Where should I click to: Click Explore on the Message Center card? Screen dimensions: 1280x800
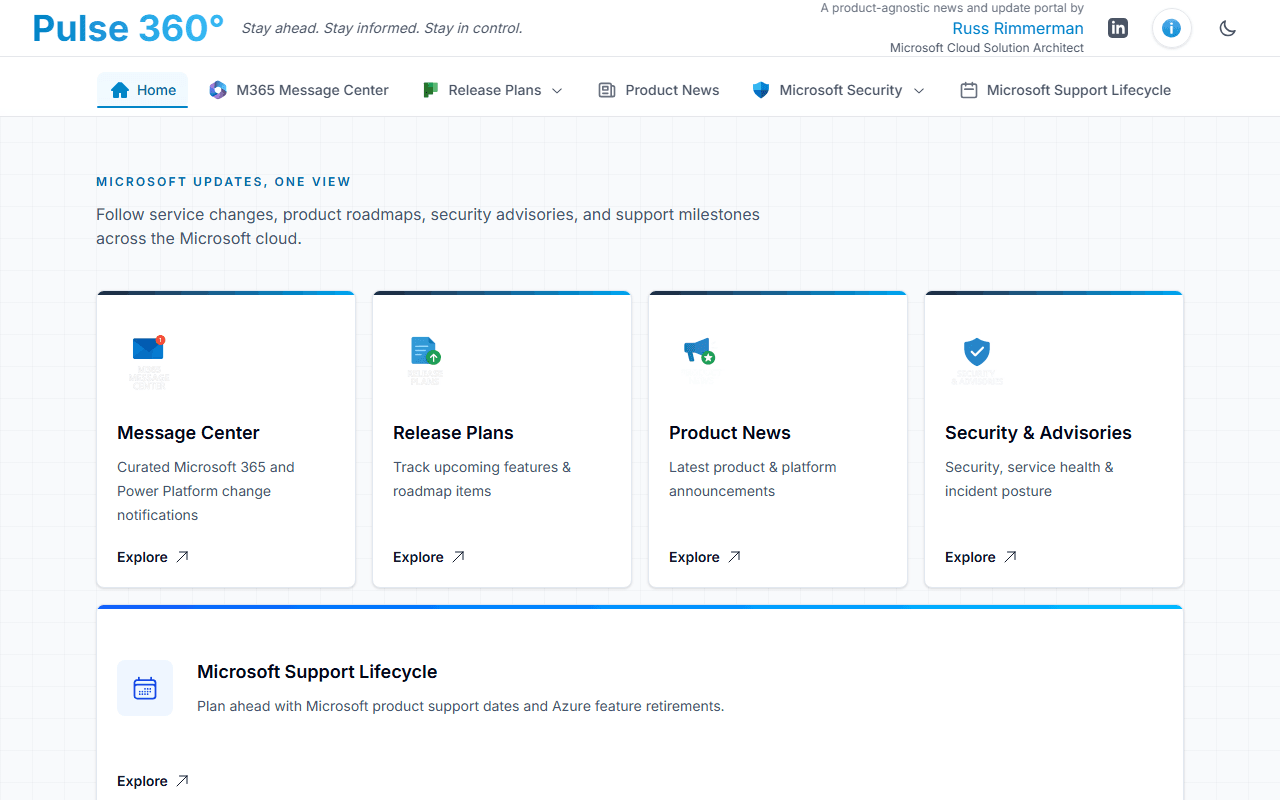click(142, 557)
